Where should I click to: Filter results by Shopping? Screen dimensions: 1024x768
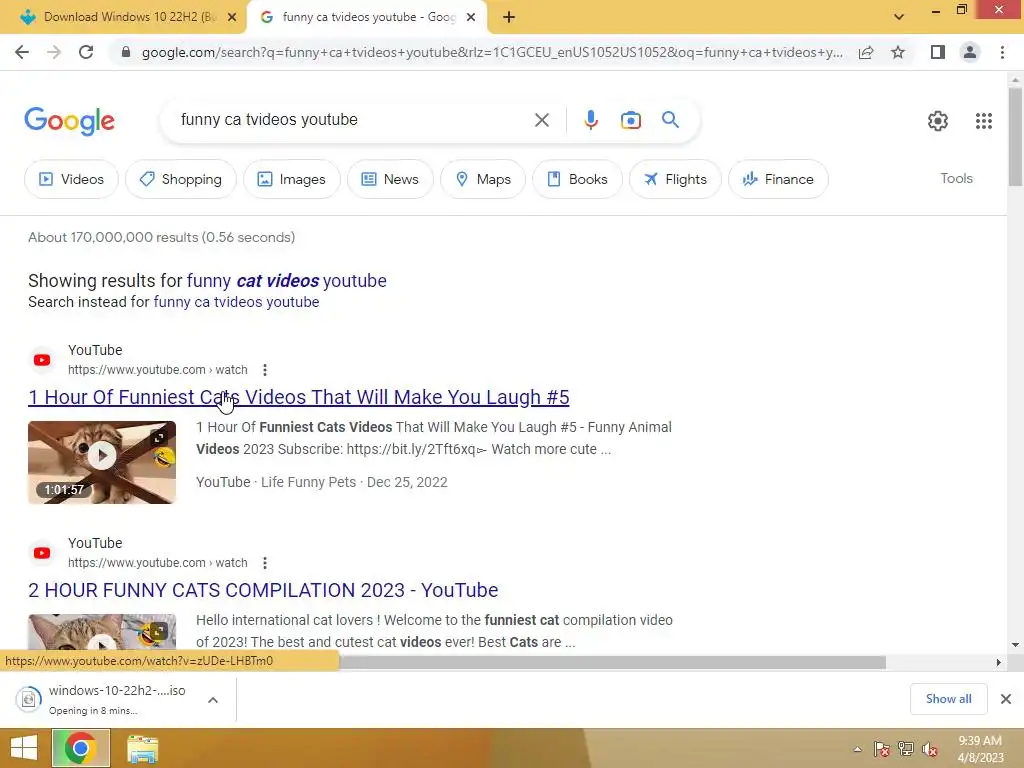pyautogui.click(x=180, y=179)
